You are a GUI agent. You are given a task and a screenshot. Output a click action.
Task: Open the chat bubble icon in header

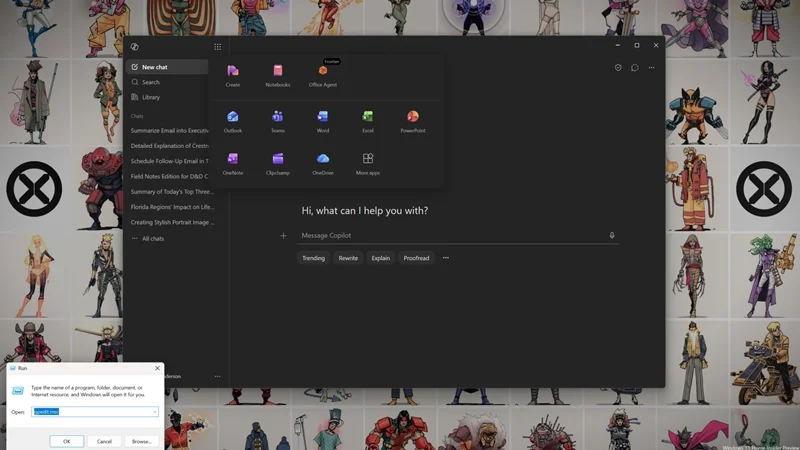click(635, 67)
